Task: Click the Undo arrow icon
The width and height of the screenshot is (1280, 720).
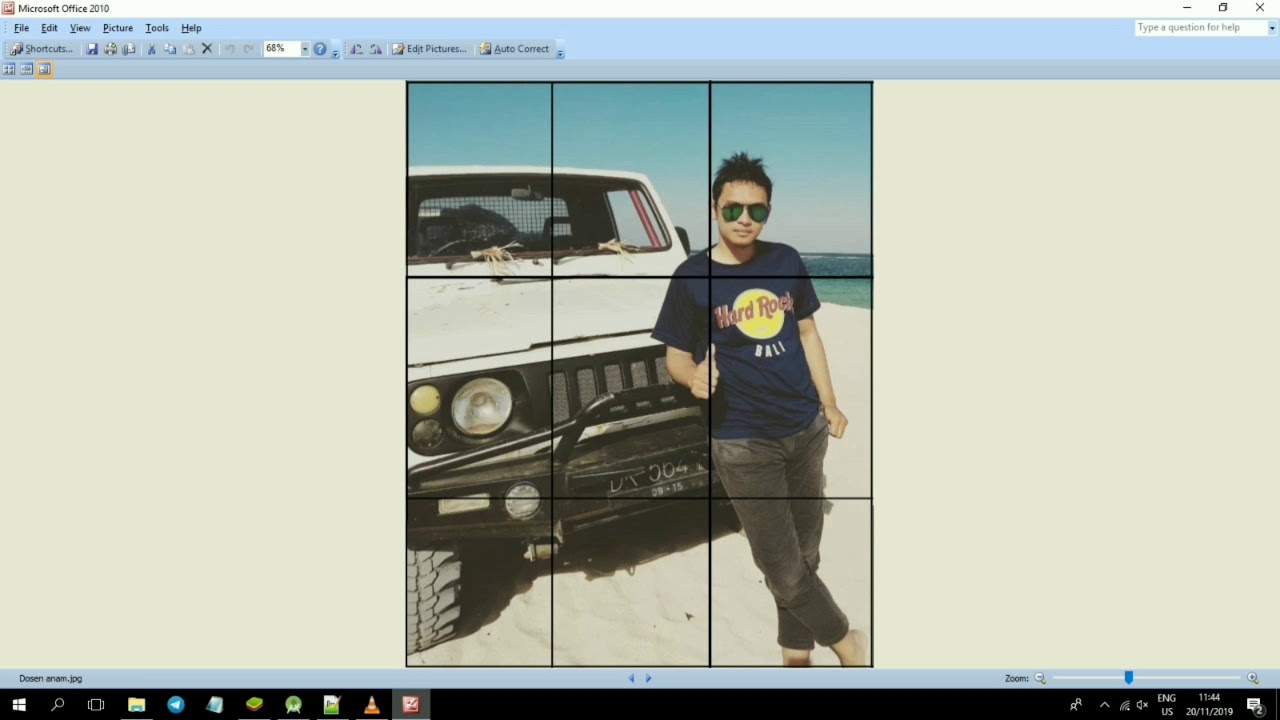Action: pyautogui.click(x=230, y=49)
